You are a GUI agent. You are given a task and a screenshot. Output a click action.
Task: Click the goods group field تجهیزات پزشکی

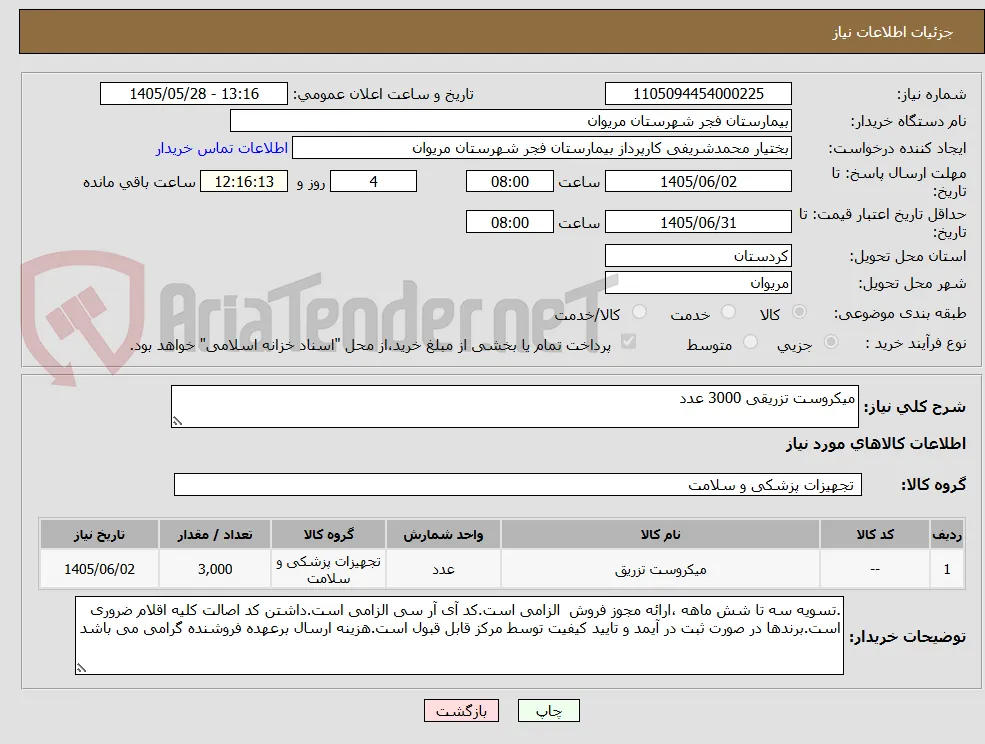(518, 484)
